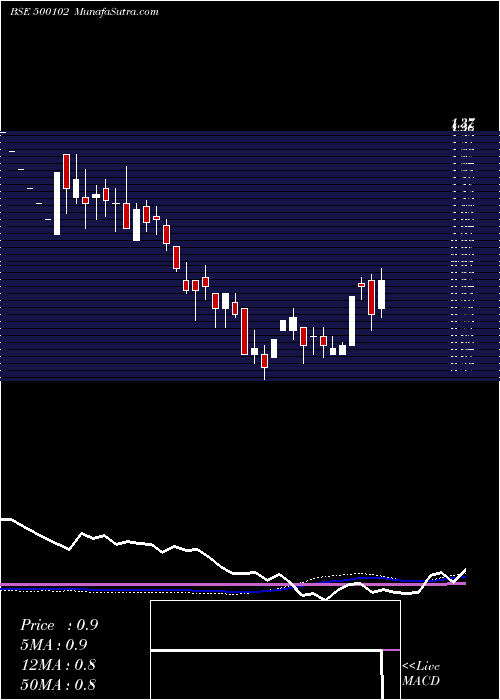Click the 1.37 price axis label
The height and width of the screenshot is (700, 500).
(x=463, y=121)
